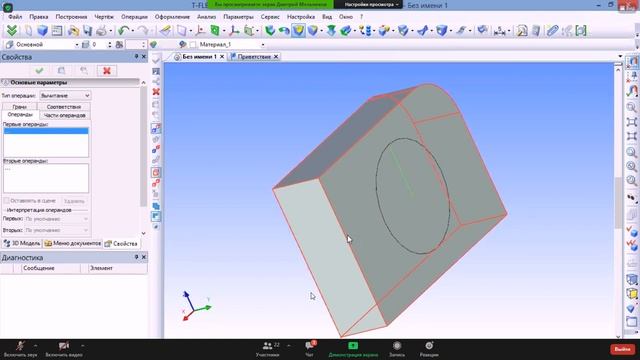Viewport: 640px width, 360px height.
Task: Confirm operation with green checkmark in Свойства
Action: [x=40, y=71]
